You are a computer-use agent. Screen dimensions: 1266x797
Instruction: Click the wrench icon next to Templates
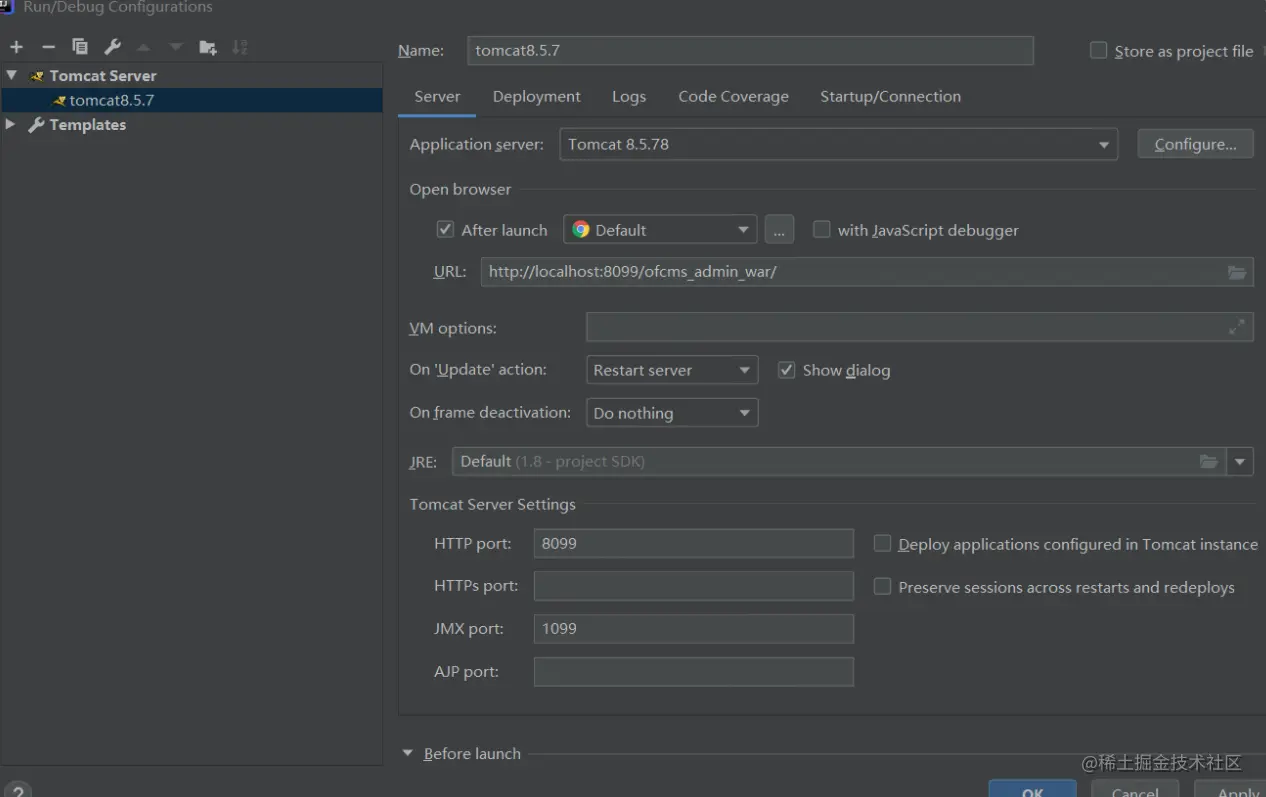coord(36,125)
